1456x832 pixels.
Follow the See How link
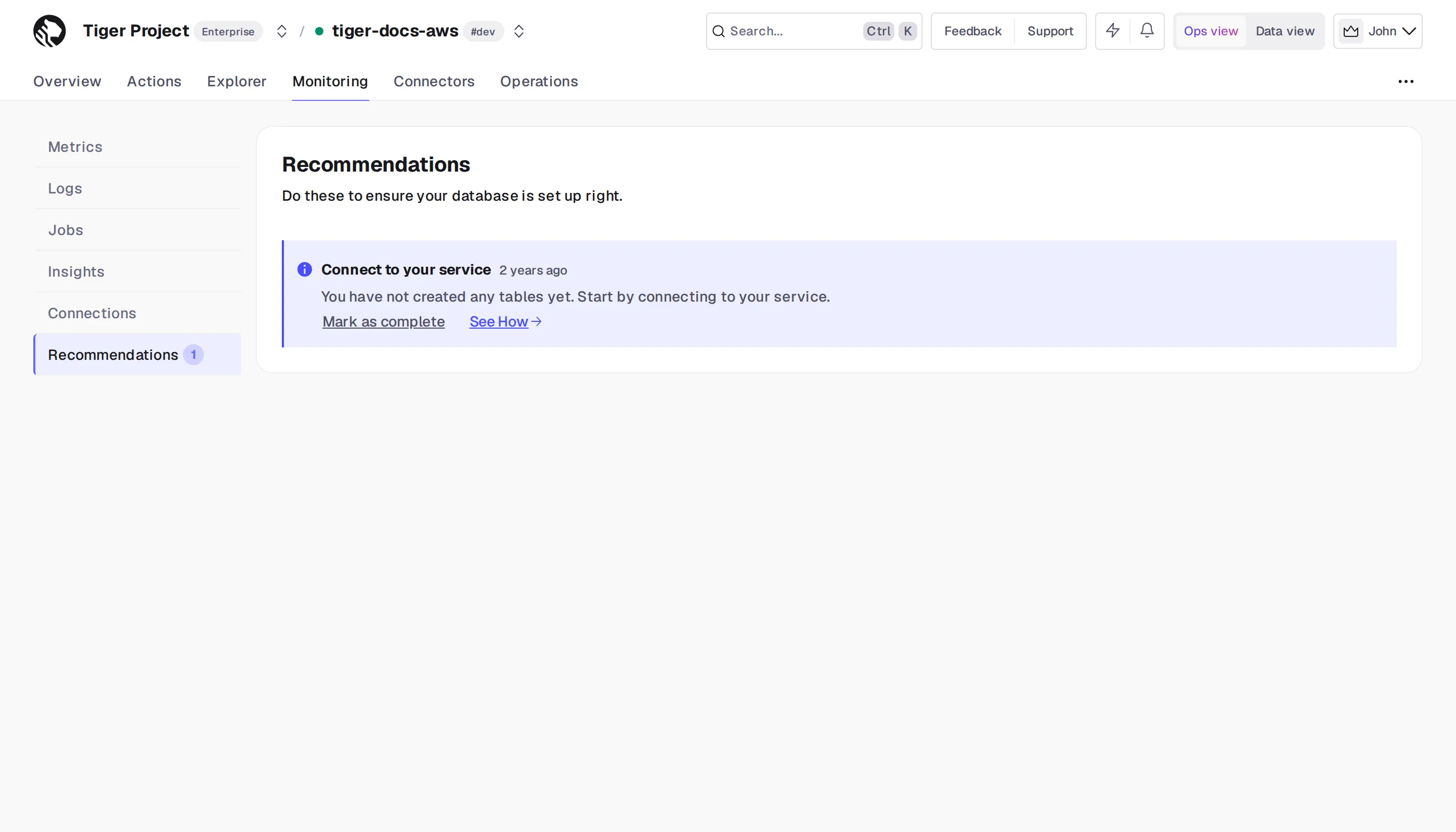point(506,322)
